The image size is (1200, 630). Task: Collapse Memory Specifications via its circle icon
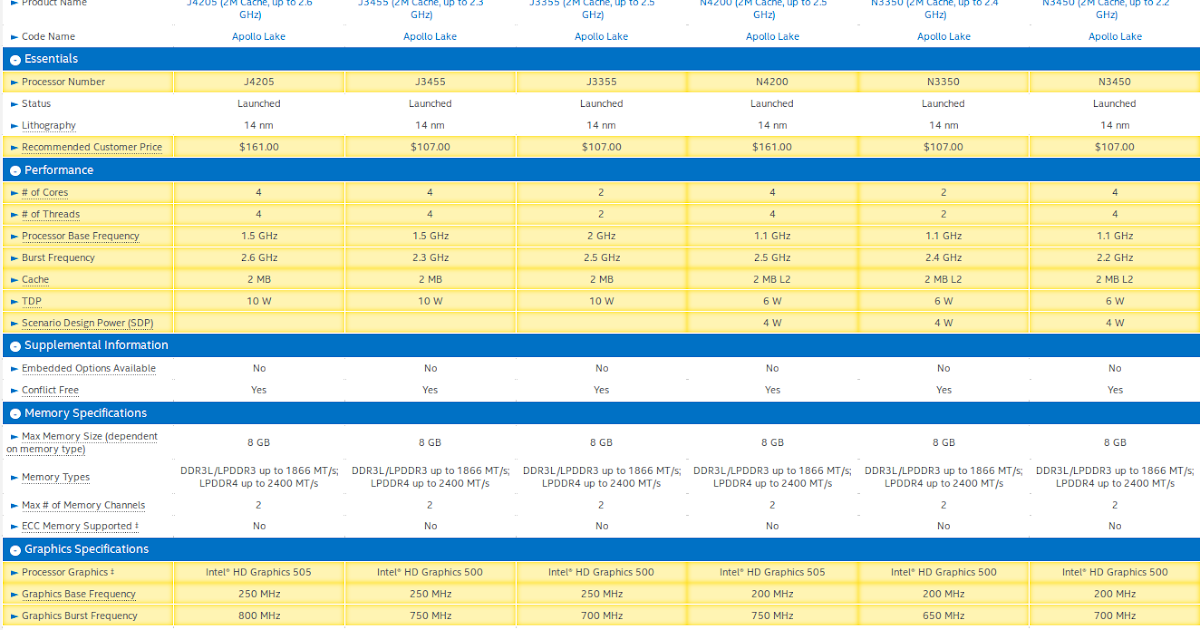[x=15, y=414]
